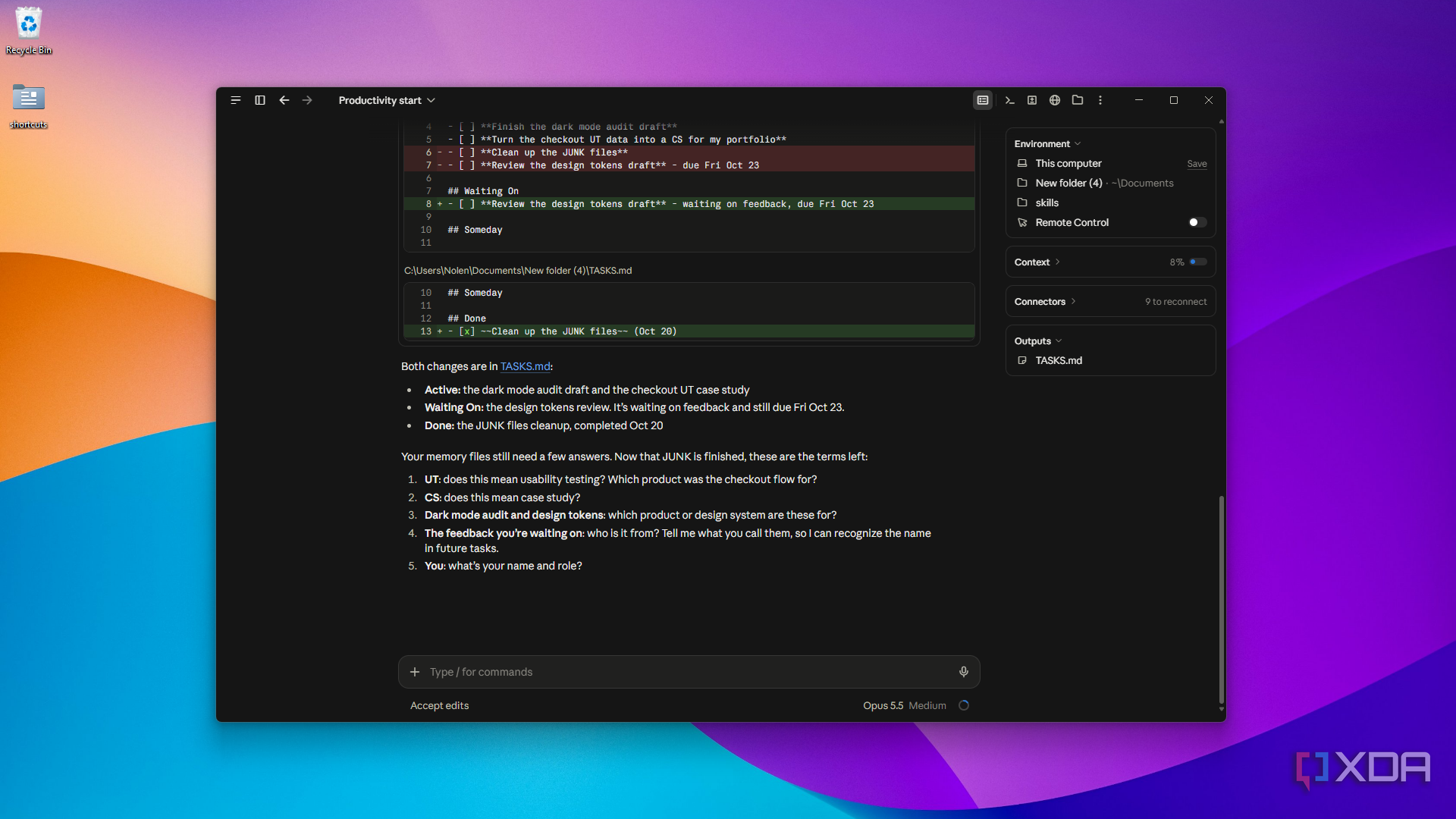
Task: Click the '## Waiting On' diff line
Action: click(x=689, y=191)
